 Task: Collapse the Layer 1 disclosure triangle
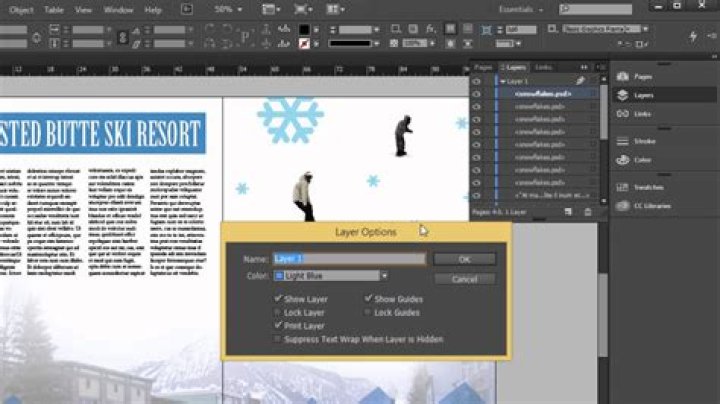click(x=503, y=81)
